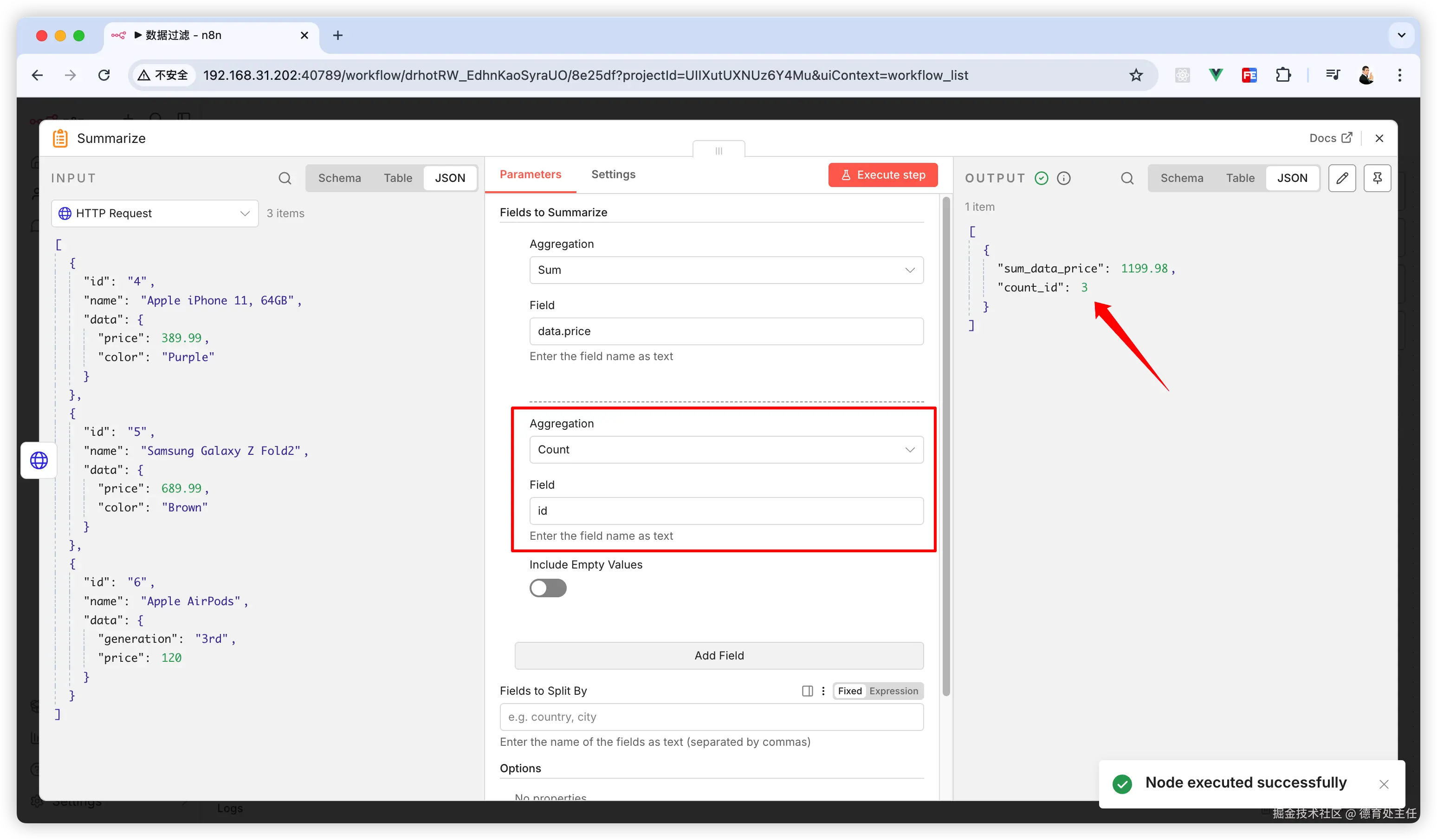
Task: Select Fixed mode for split fields
Action: point(850,691)
